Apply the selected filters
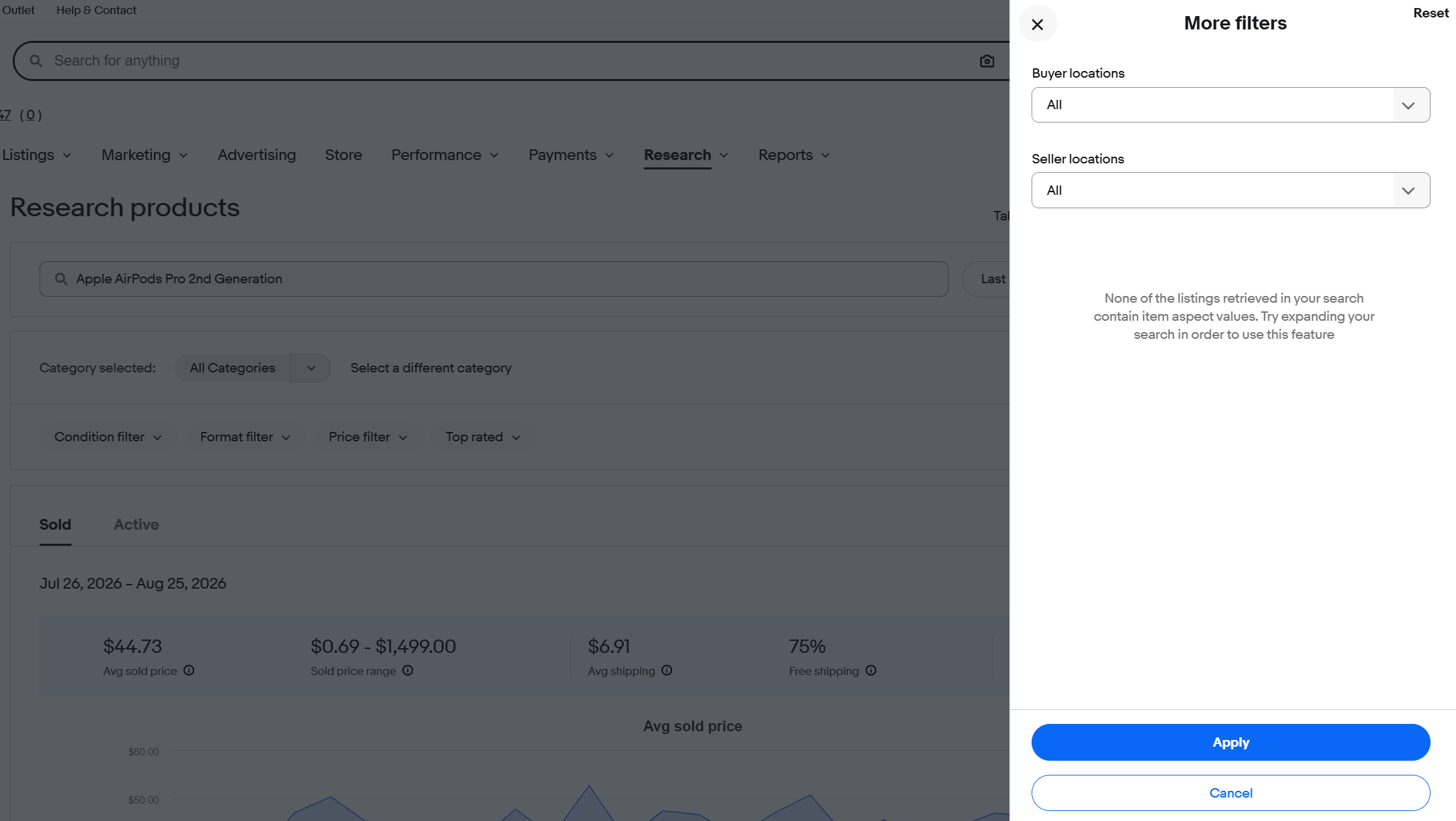The height and width of the screenshot is (821, 1456). point(1230,742)
